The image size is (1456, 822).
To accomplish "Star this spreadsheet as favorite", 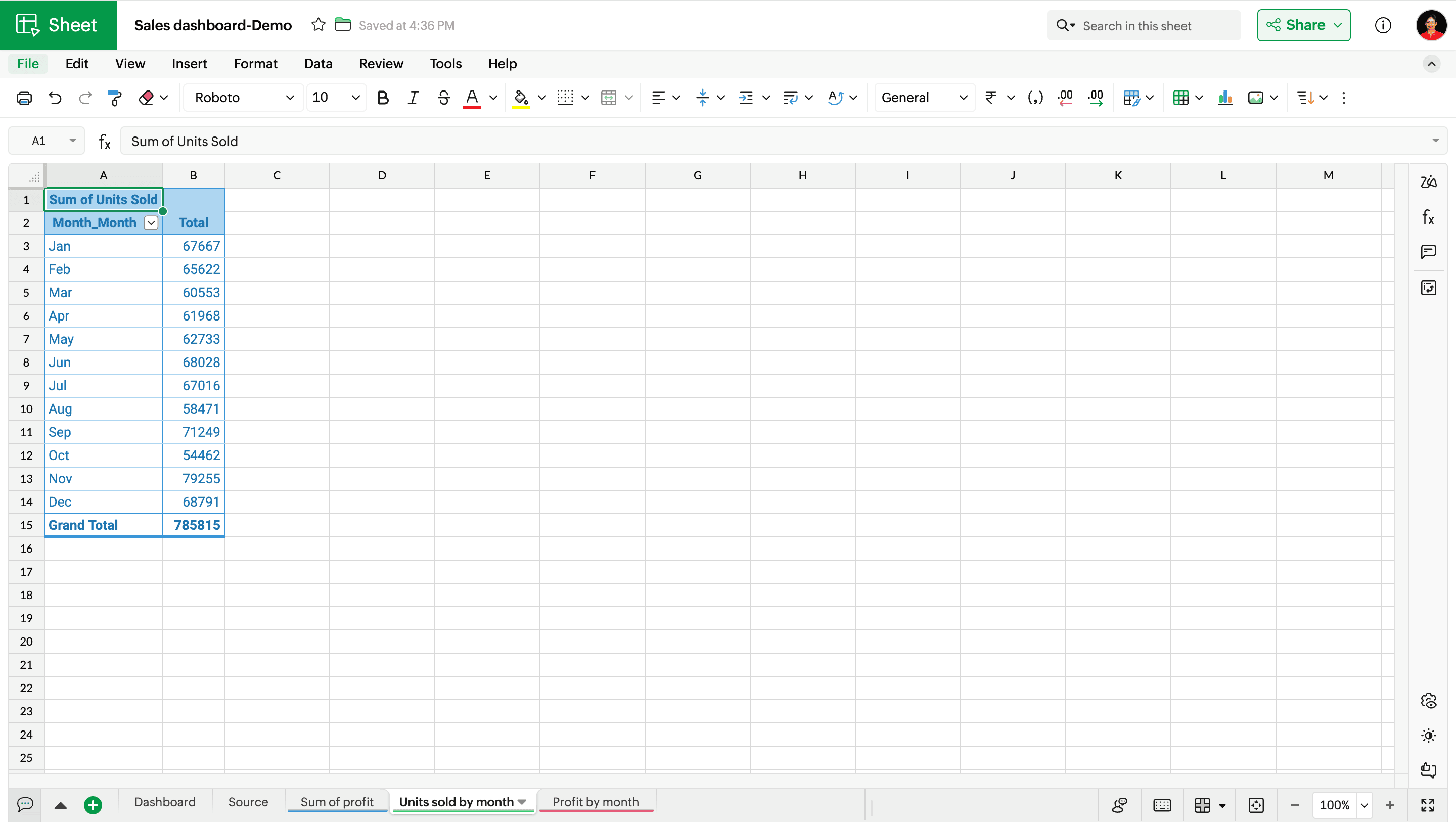I will tap(318, 25).
